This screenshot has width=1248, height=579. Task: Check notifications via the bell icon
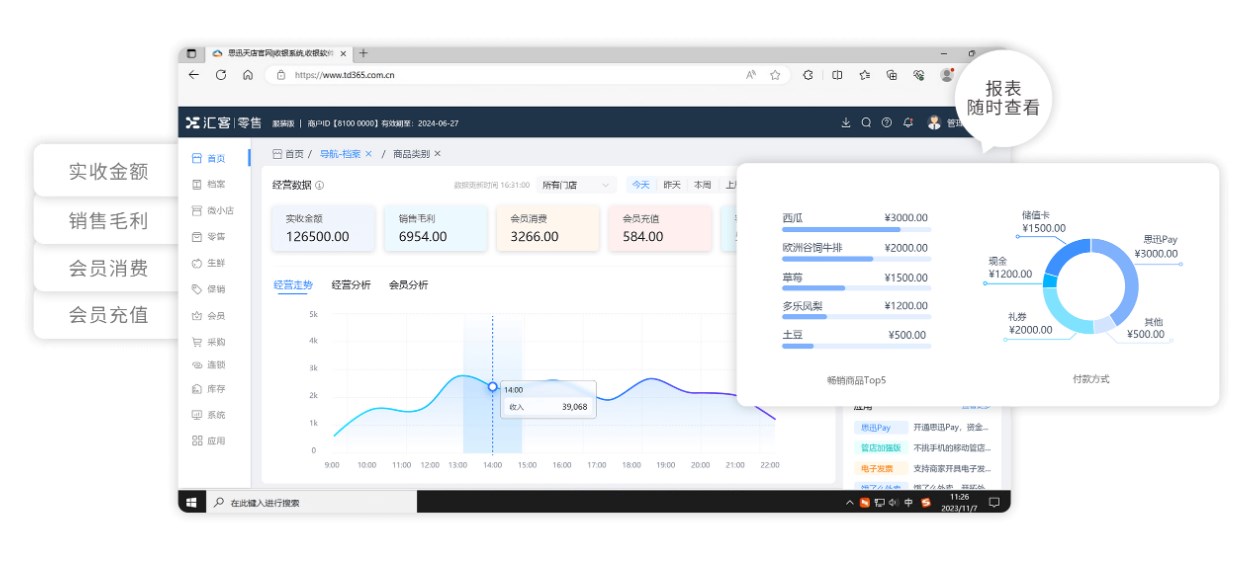pos(908,122)
